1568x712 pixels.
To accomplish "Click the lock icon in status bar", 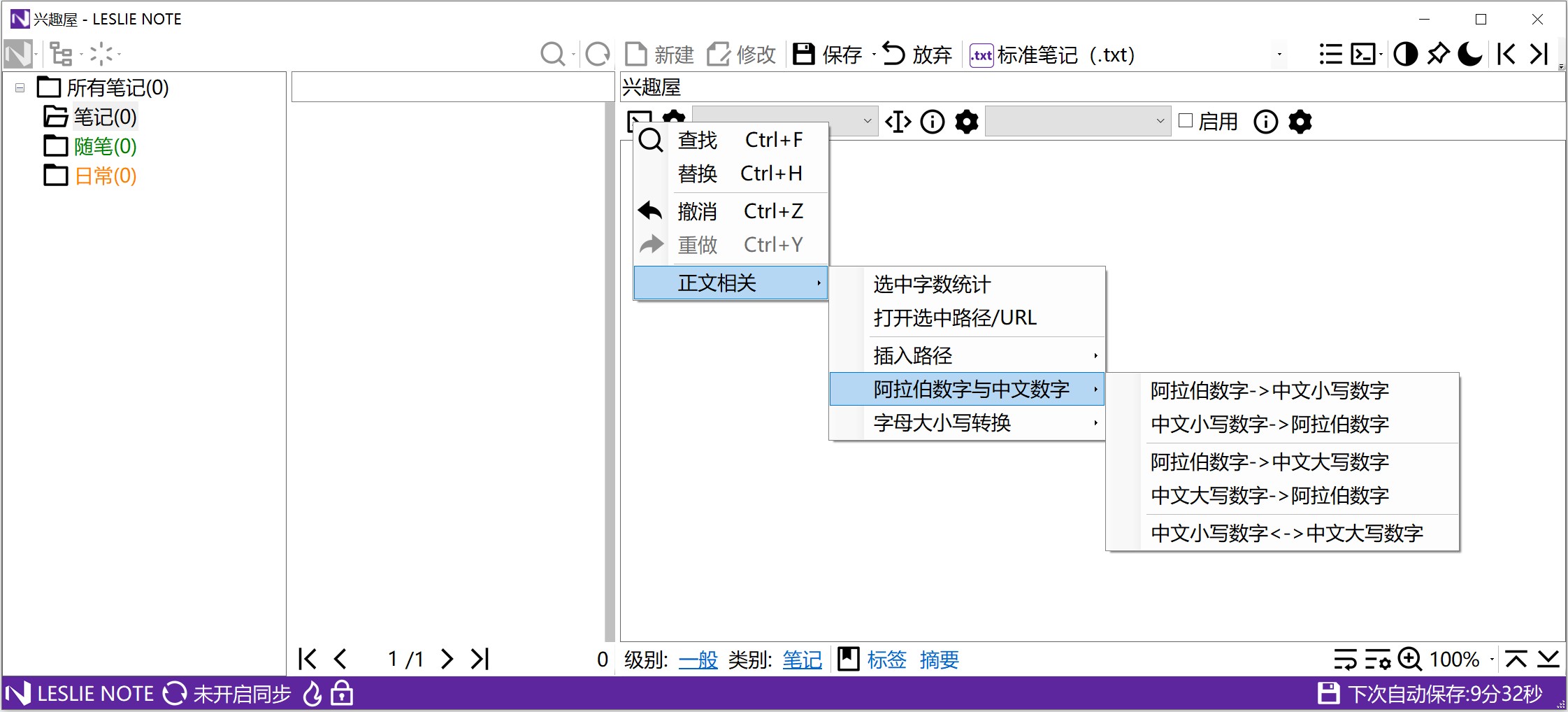I will click(x=341, y=693).
